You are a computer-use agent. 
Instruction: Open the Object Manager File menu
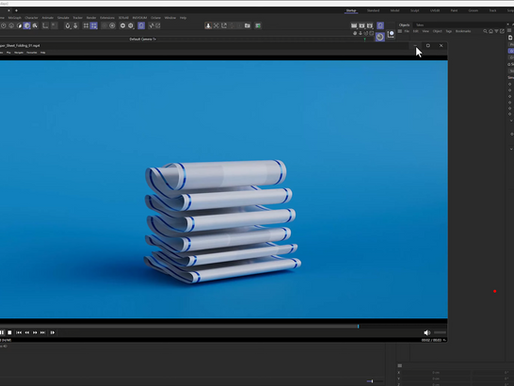coord(407,31)
